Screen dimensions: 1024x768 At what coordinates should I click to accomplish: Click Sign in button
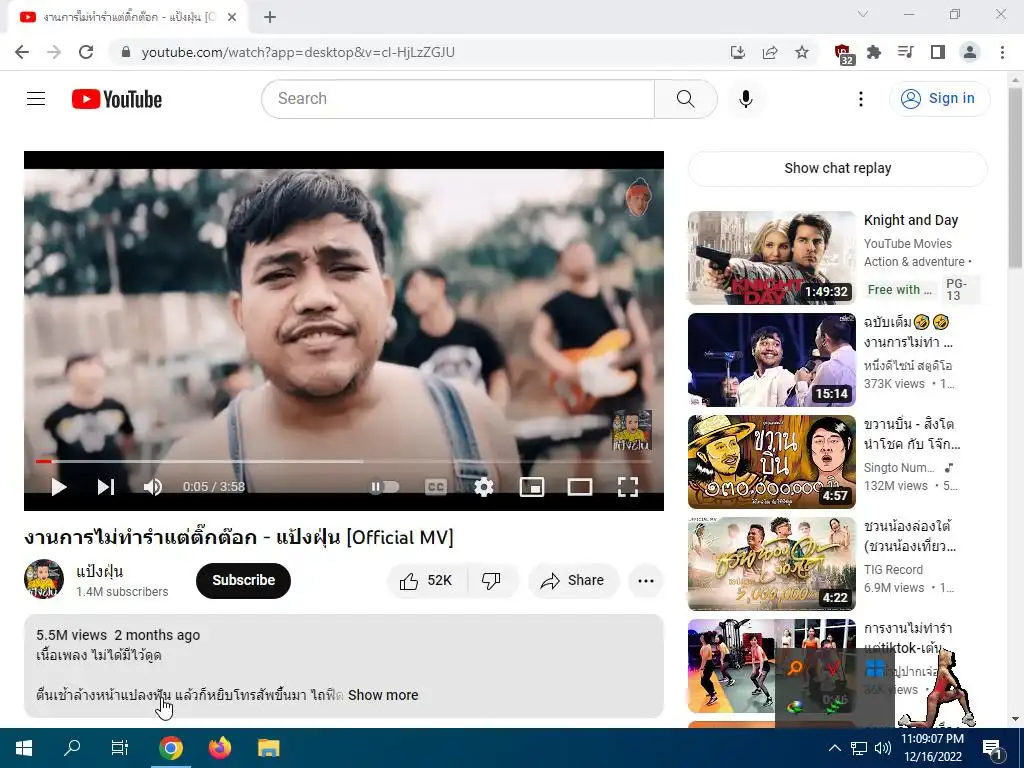939,99
